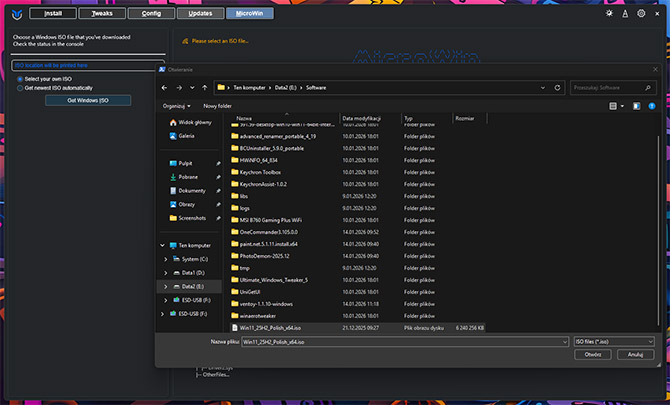Switch to the Tweaks tab
Image resolution: width=670 pixels, height=405 pixels.
(x=101, y=14)
